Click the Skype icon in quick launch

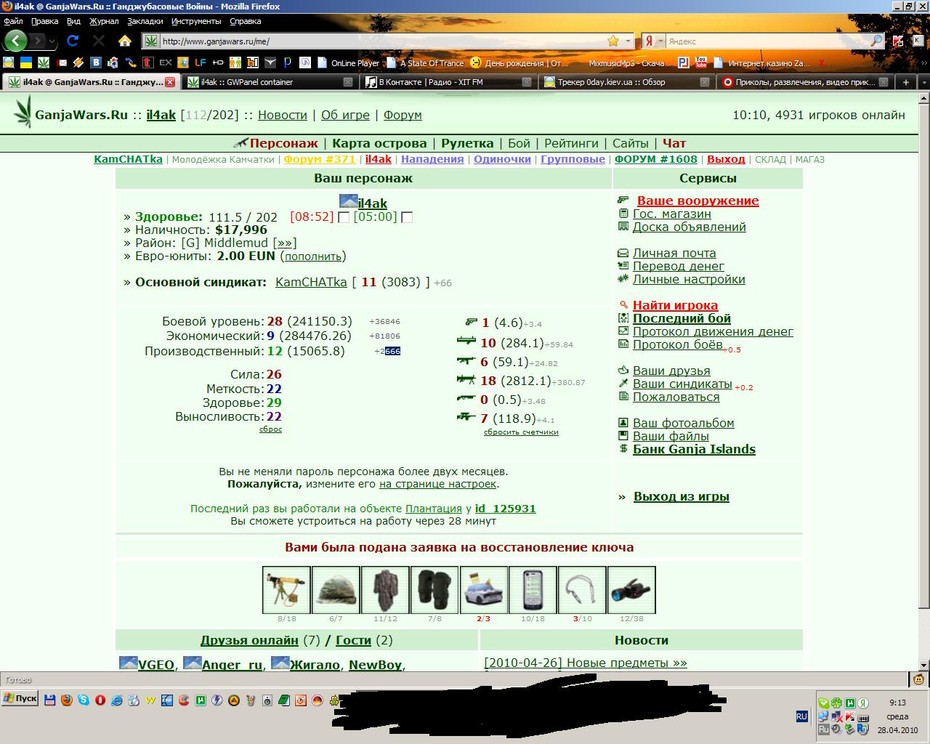coord(83,700)
